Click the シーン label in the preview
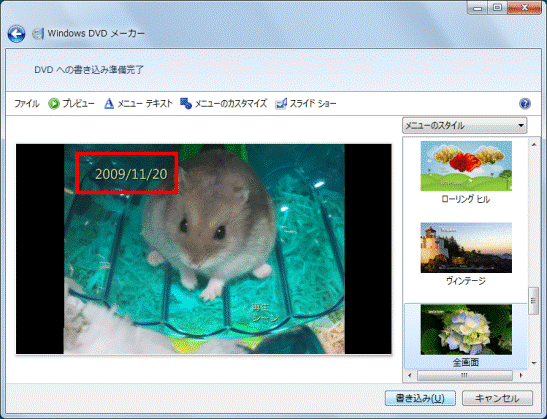Screen dimensions: 547x419 click(x=265, y=318)
